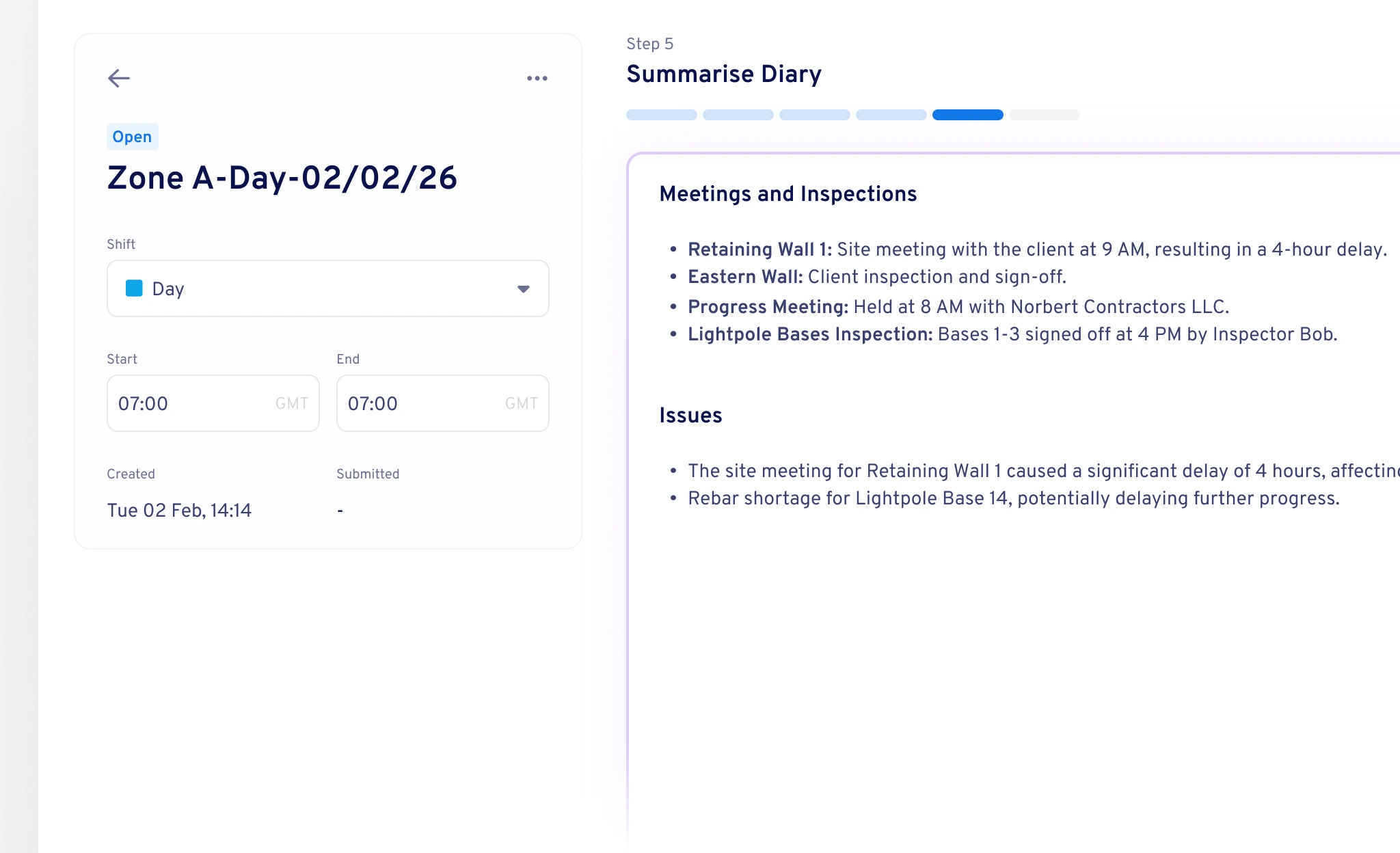Select the first progress step segment
This screenshot has width=1400, height=853.
pos(662,115)
